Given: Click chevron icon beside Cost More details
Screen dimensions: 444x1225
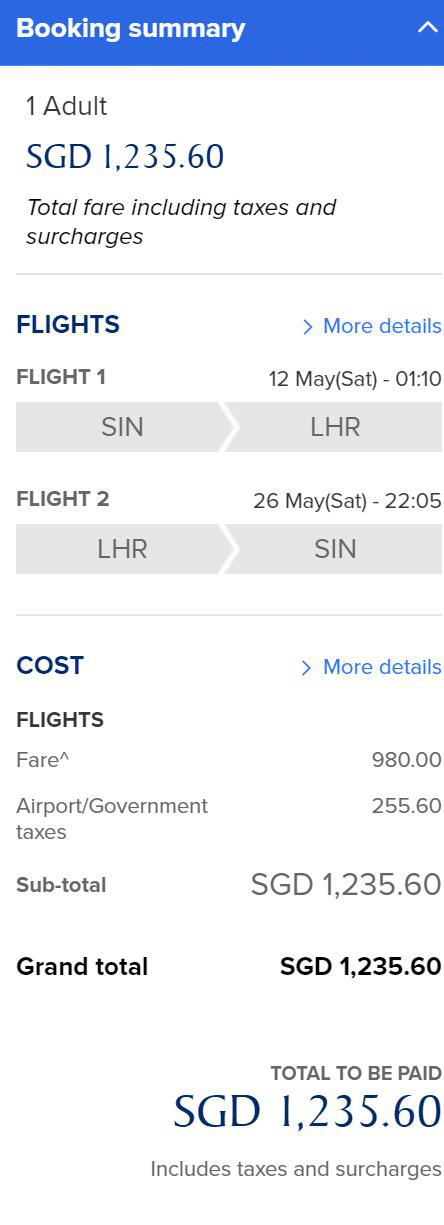Looking at the screenshot, I should (307, 668).
